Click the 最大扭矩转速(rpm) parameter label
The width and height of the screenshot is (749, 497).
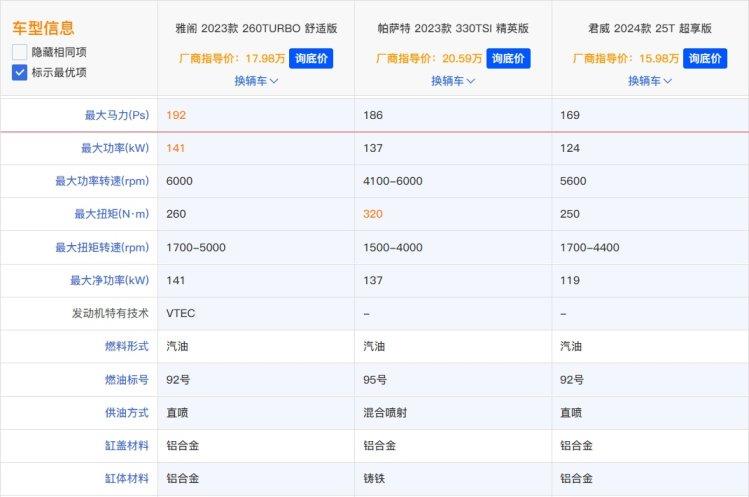(x=102, y=248)
